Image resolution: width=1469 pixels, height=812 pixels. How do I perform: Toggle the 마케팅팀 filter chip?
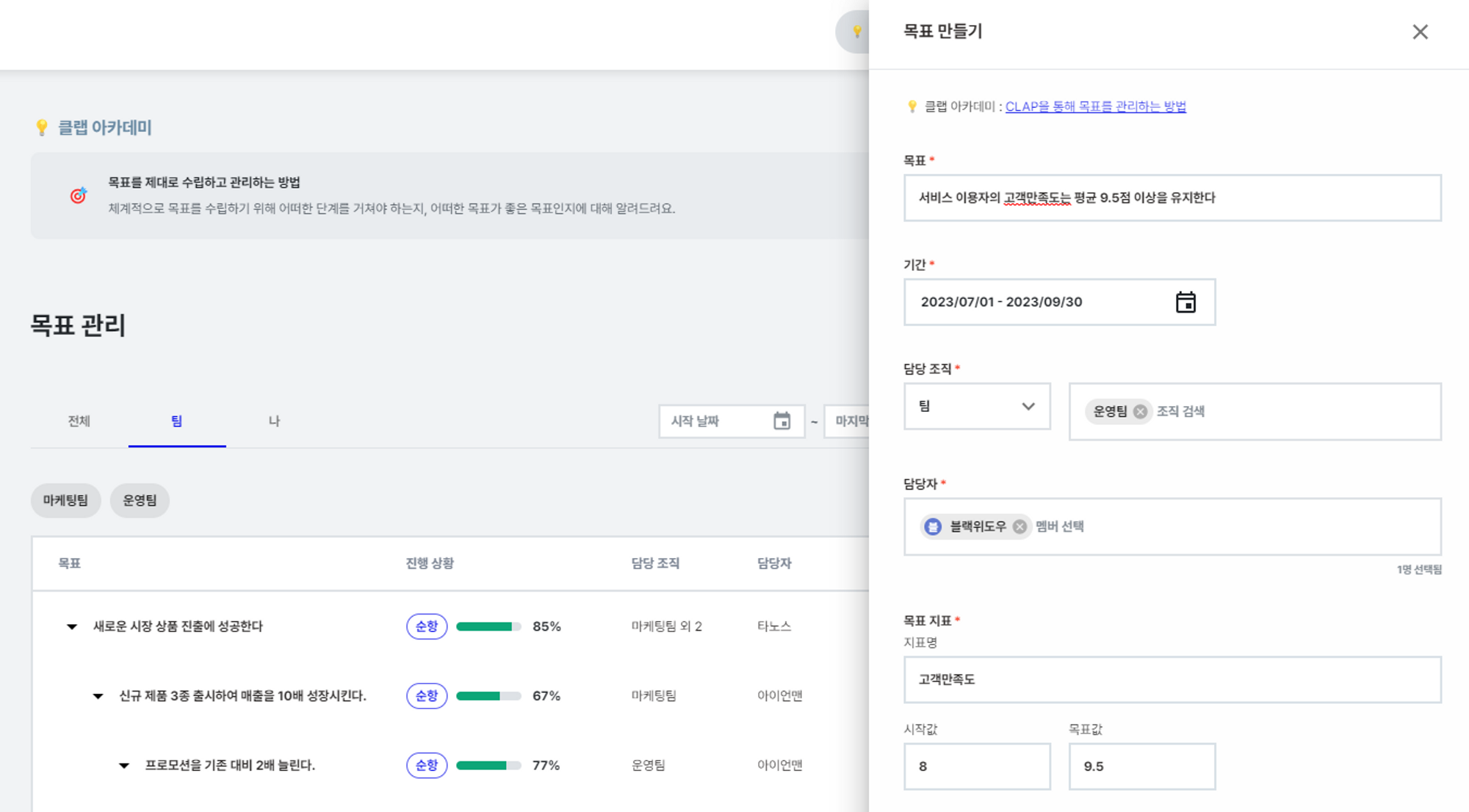[65, 501]
